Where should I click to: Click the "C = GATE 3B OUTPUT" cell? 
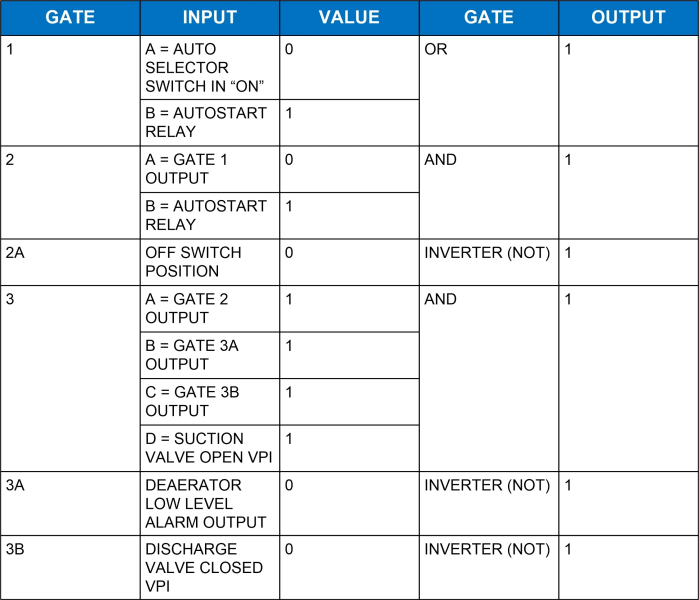pyautogui.click(x=210, y=401)
